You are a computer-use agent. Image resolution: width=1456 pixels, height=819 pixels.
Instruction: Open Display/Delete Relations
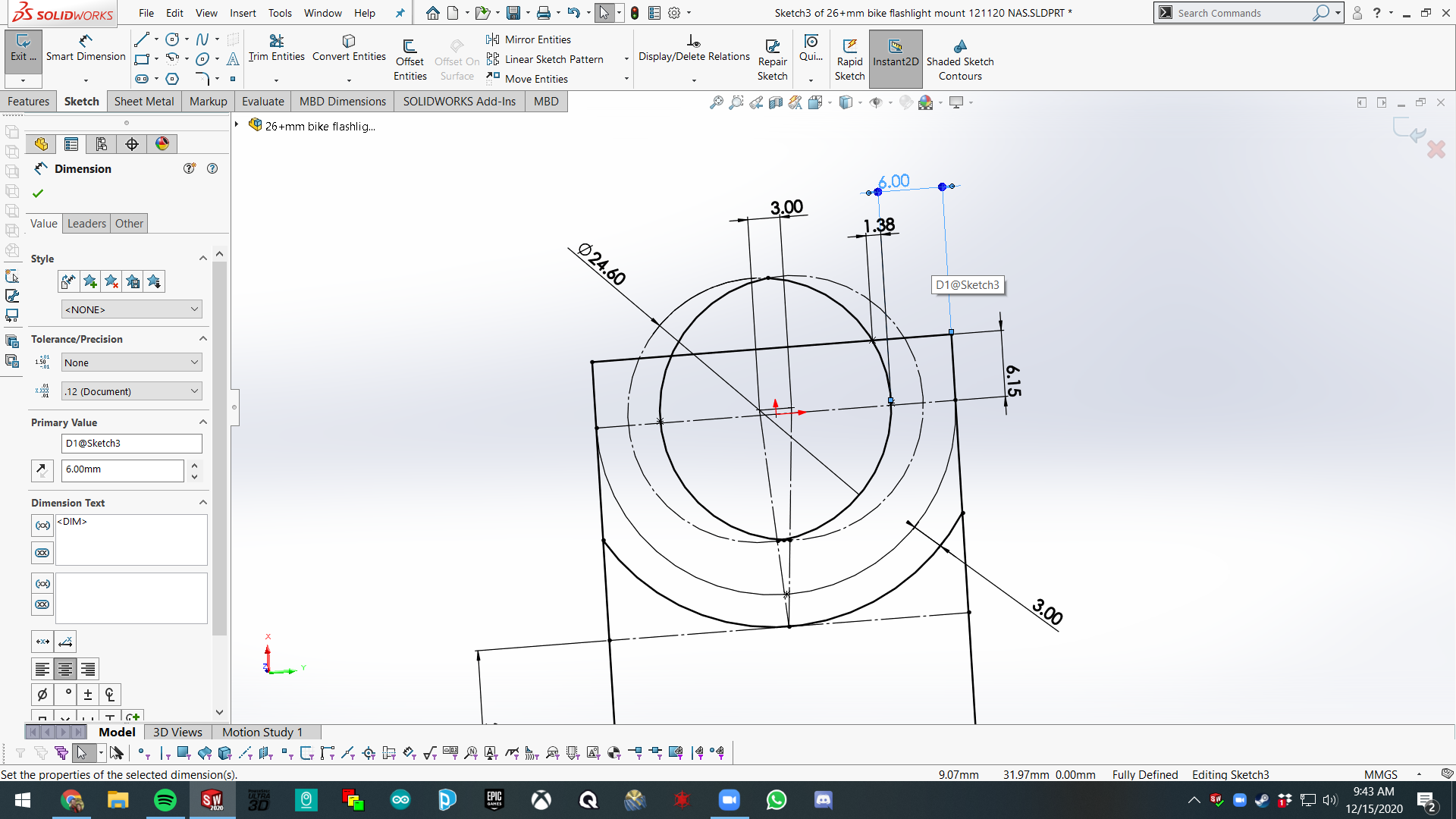tap(694, 47)
